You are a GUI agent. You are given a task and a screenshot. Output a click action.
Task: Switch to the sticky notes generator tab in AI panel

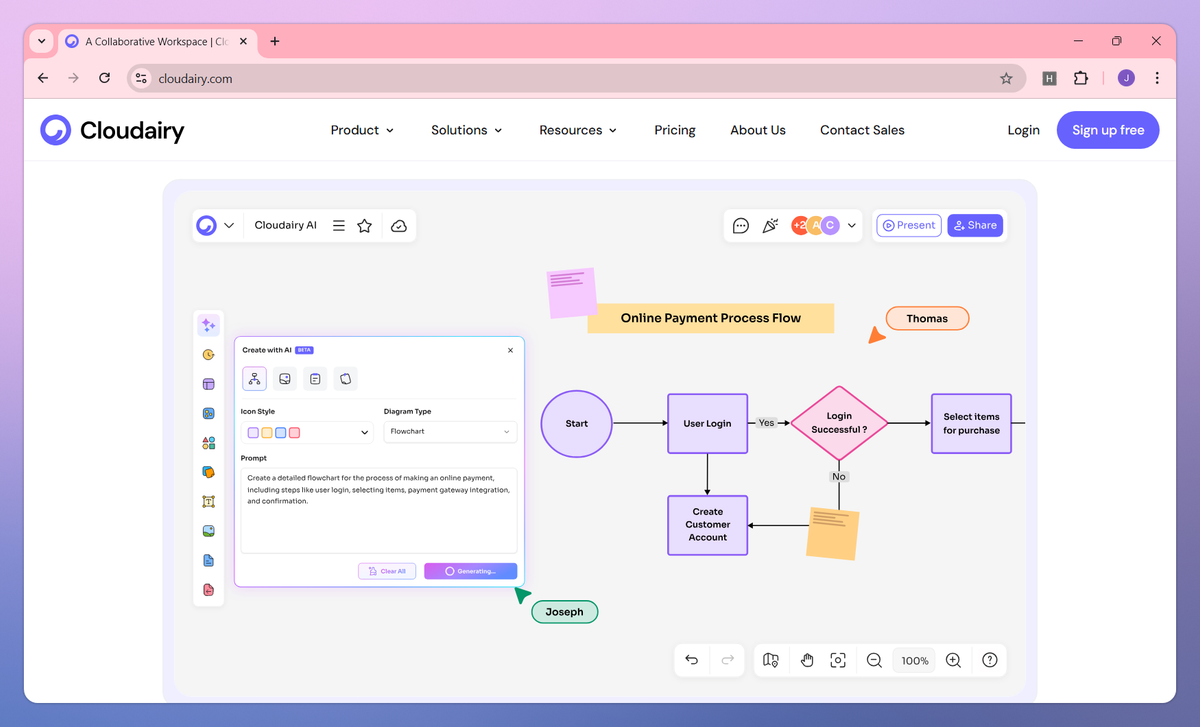click(x=345, y=379)
